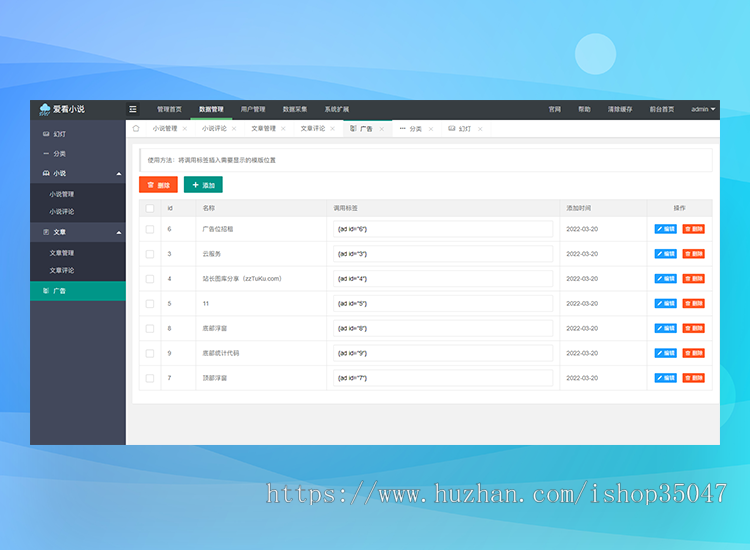
Task: Switch to the 文章管理 tab
Action: 263,129
